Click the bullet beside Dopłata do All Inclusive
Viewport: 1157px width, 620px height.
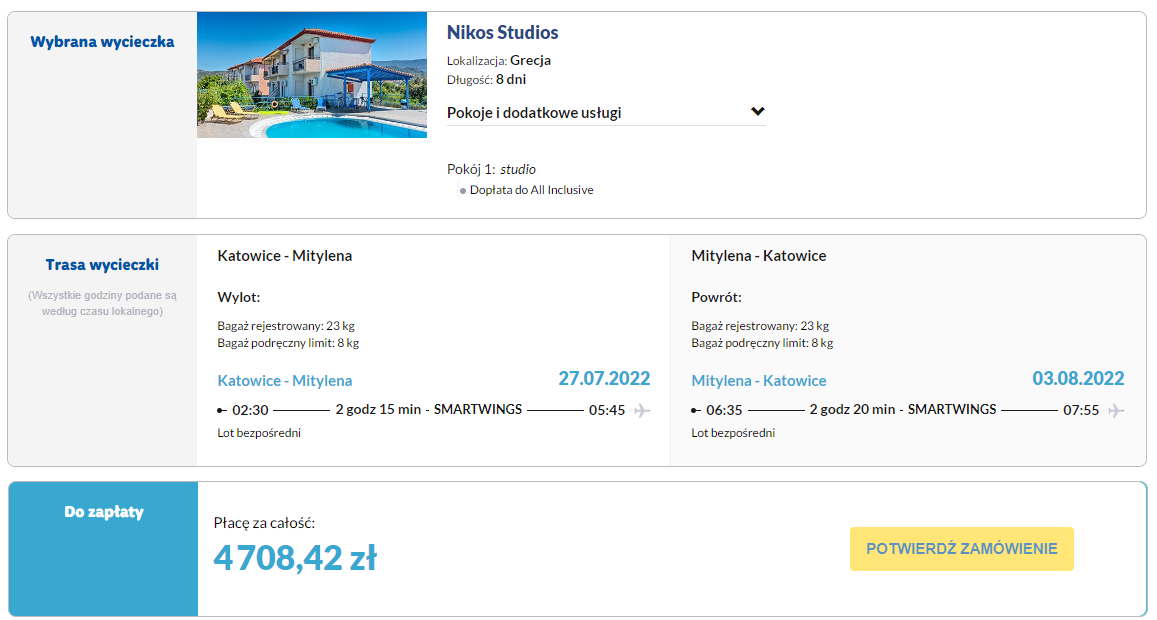pos(462,190)
